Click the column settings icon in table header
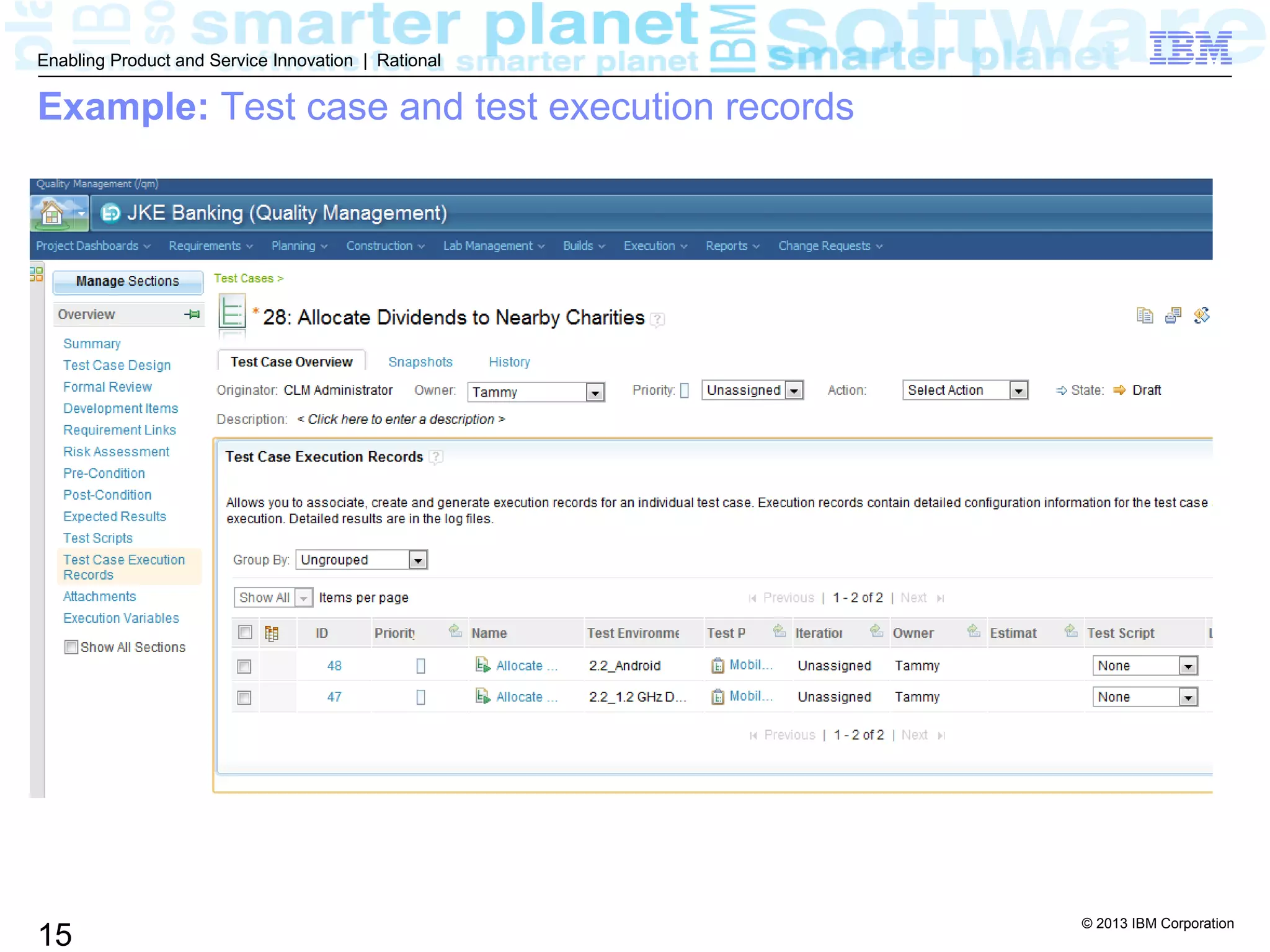The width and height of the screenshot is (1270, 952). click(271, 633)
